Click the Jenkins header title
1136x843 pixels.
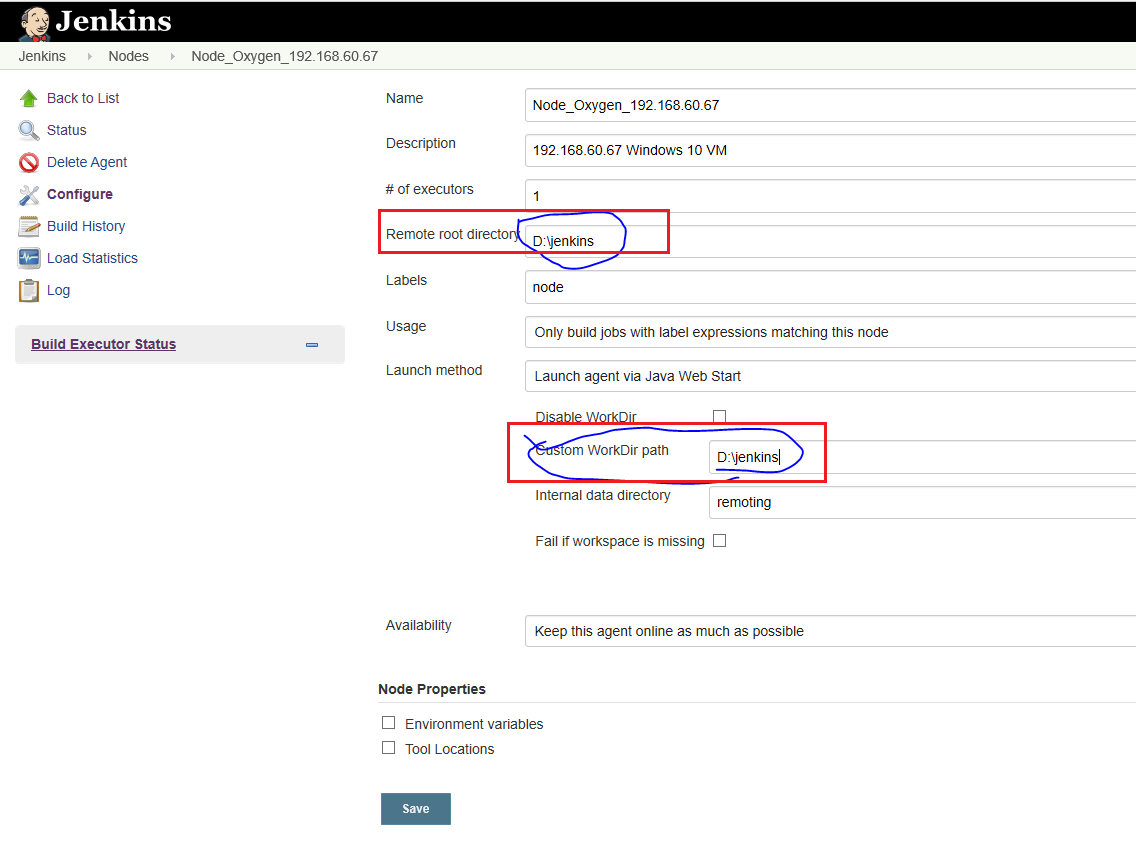114,22
